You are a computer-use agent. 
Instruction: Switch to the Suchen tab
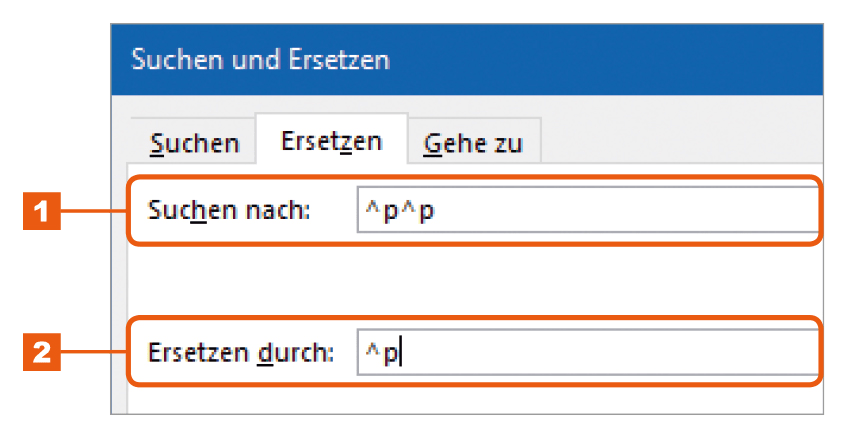tap(194, 141)
